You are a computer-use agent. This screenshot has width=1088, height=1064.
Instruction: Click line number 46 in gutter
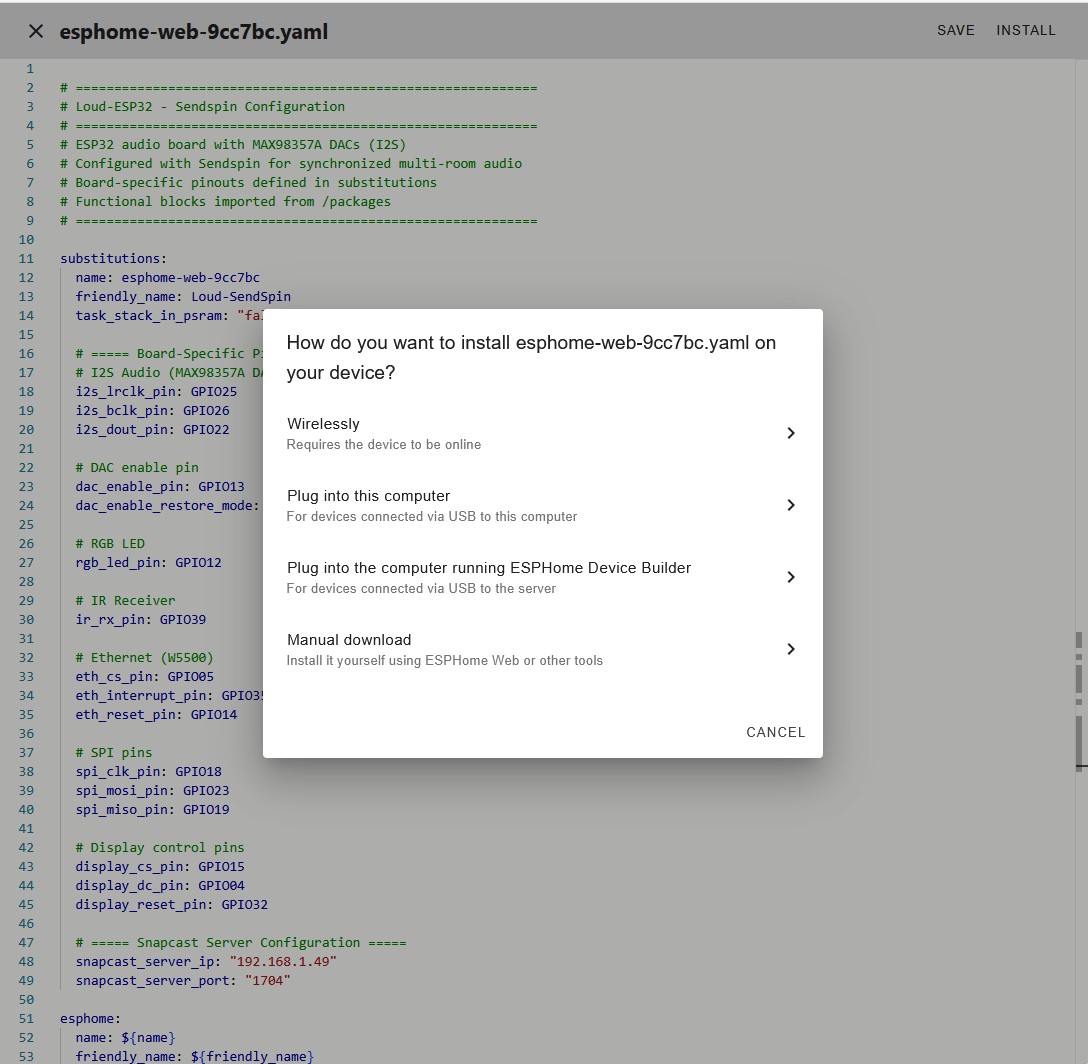pos(26,923)
